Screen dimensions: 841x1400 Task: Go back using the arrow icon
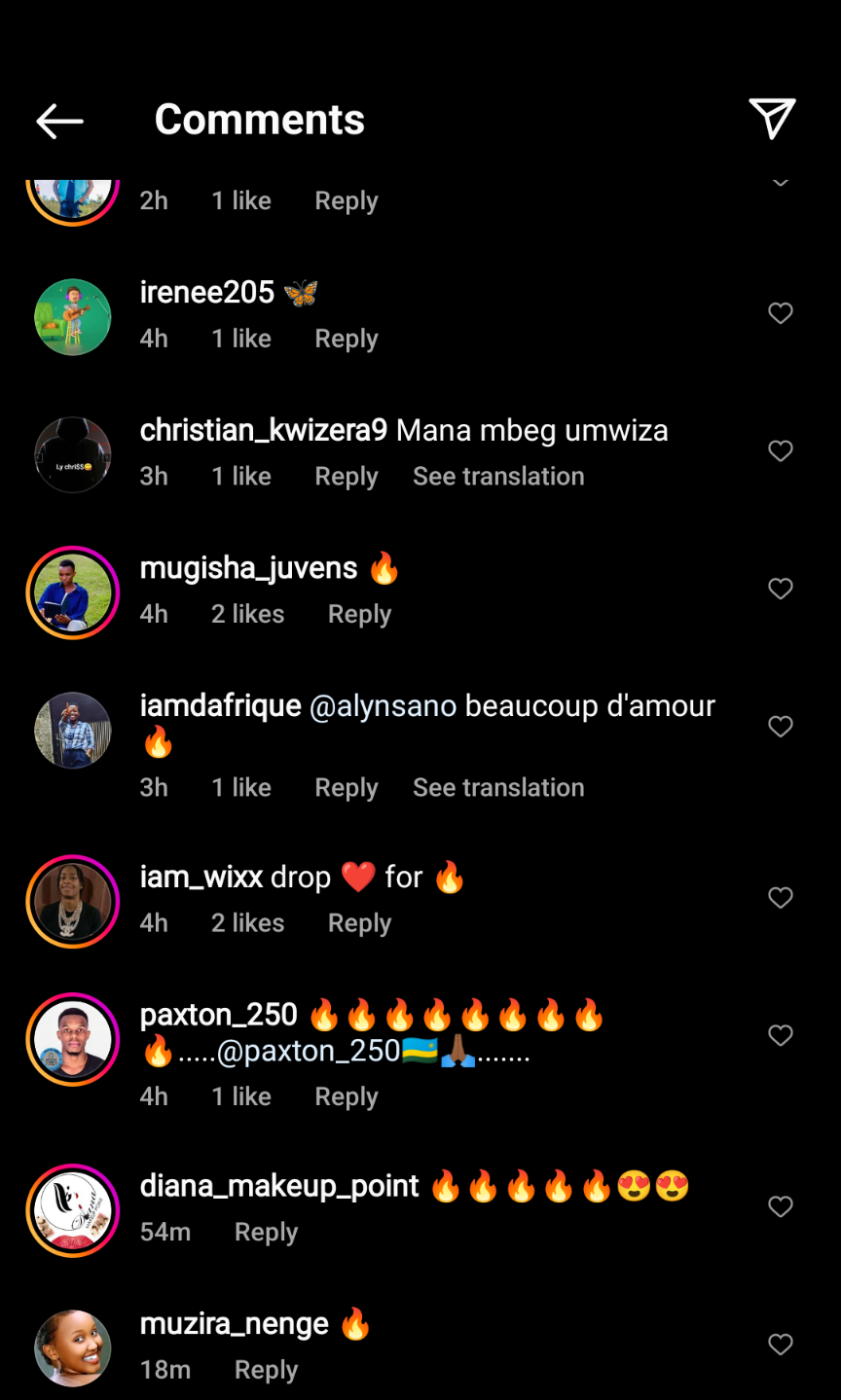click(59, 121)
